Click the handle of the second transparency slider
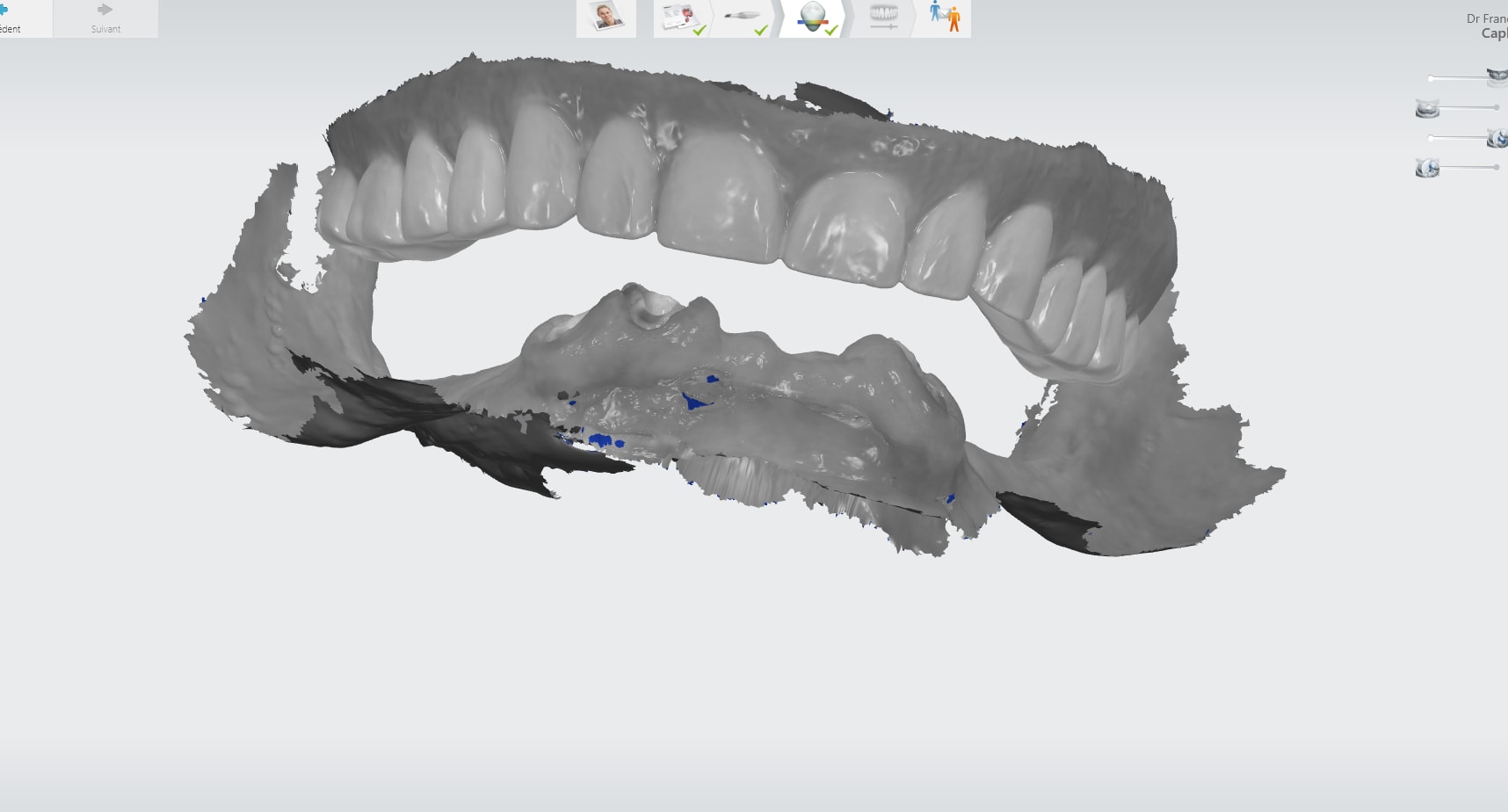This screenshot has width=1508, height=812. pos(1496,107)
